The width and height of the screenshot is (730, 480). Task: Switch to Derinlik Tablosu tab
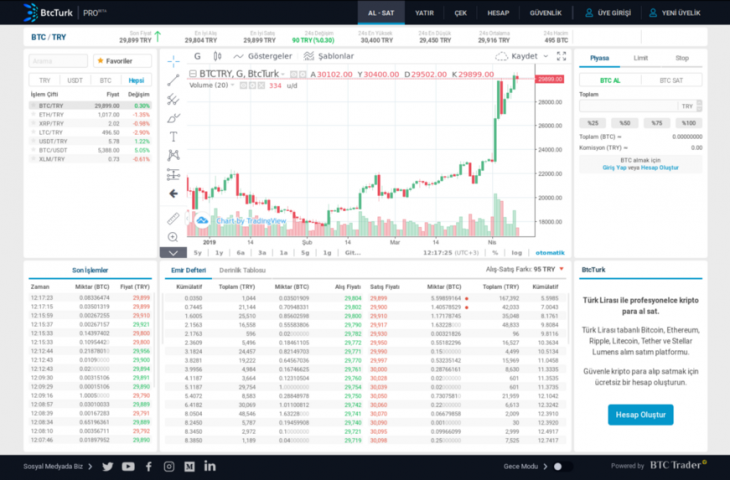242,270
